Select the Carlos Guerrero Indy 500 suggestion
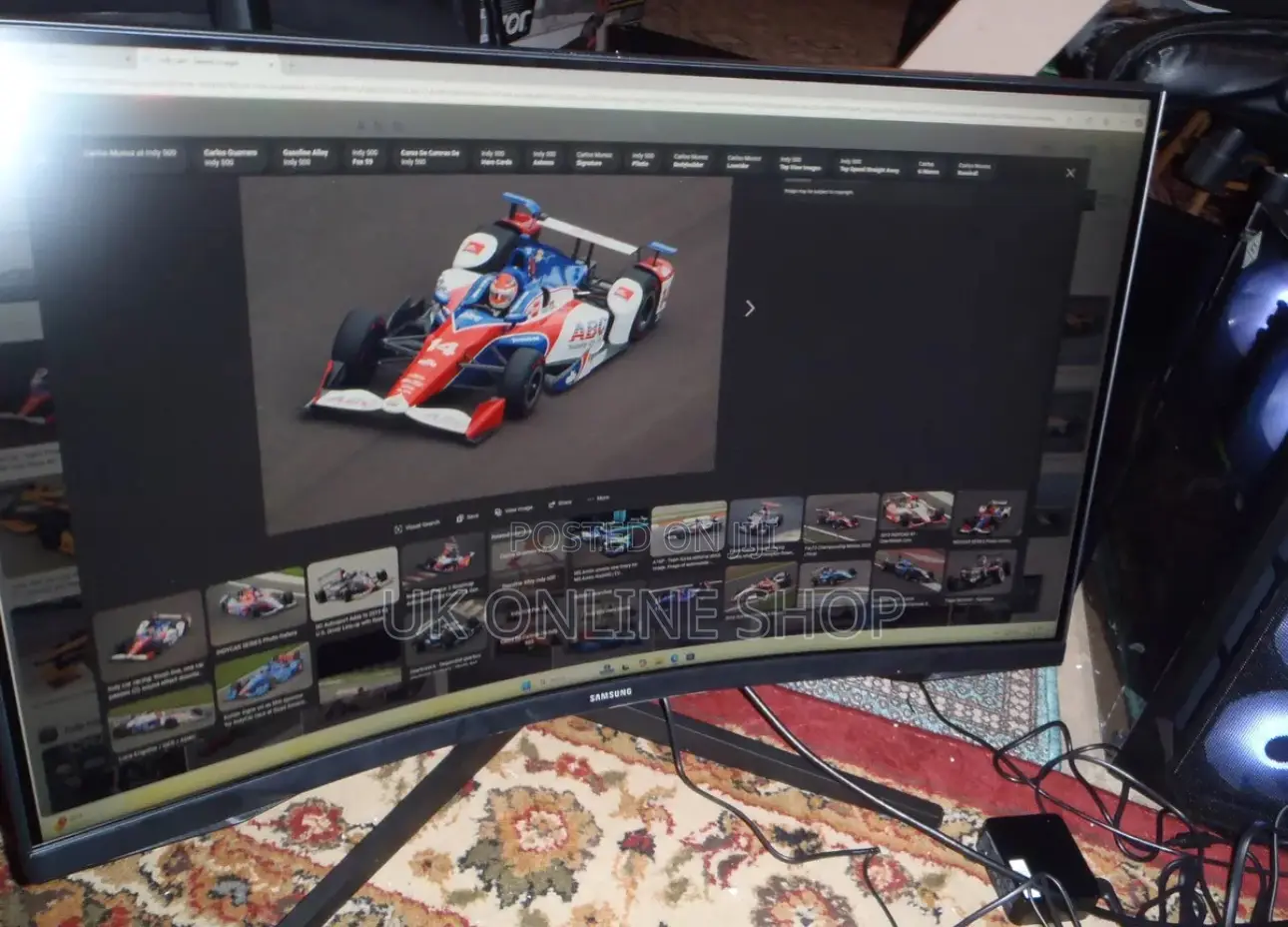 230,157
